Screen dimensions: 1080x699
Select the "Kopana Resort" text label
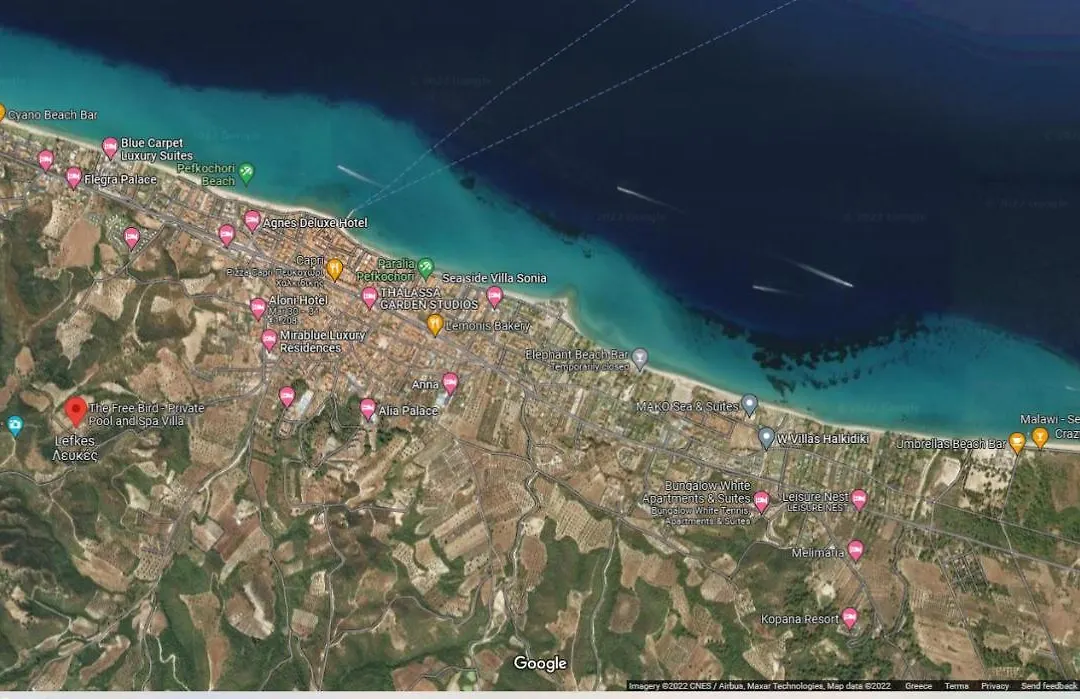(x=800, y=619)
